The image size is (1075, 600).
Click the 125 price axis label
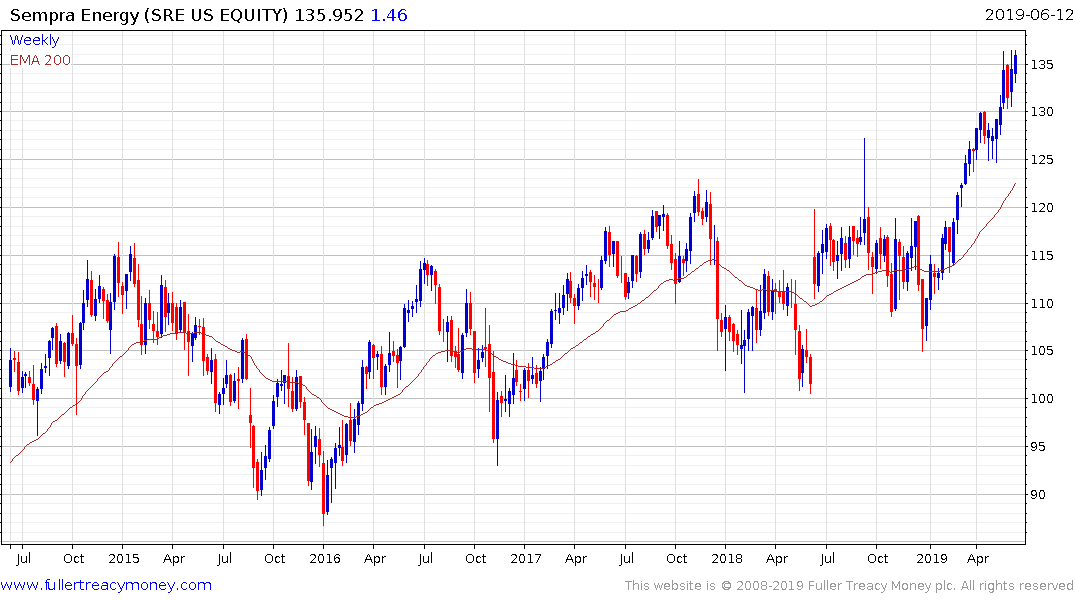(x=1041, y=160)
